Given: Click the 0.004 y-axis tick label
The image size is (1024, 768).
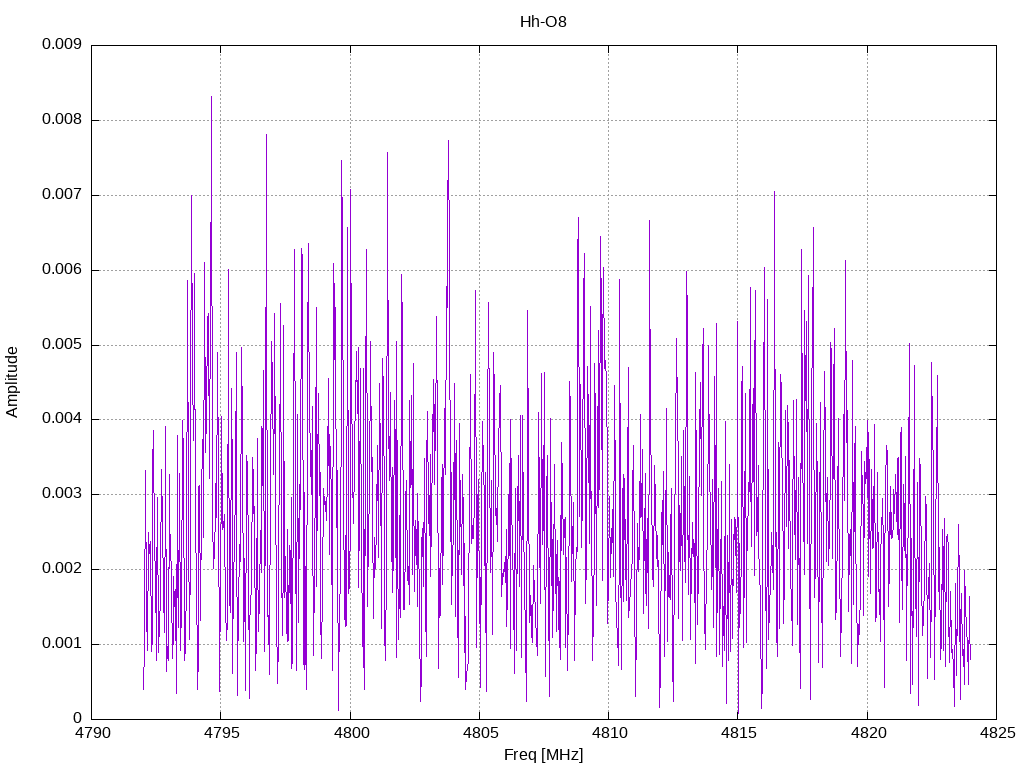Looking at the screenshot, I should (x=62, y=419).
